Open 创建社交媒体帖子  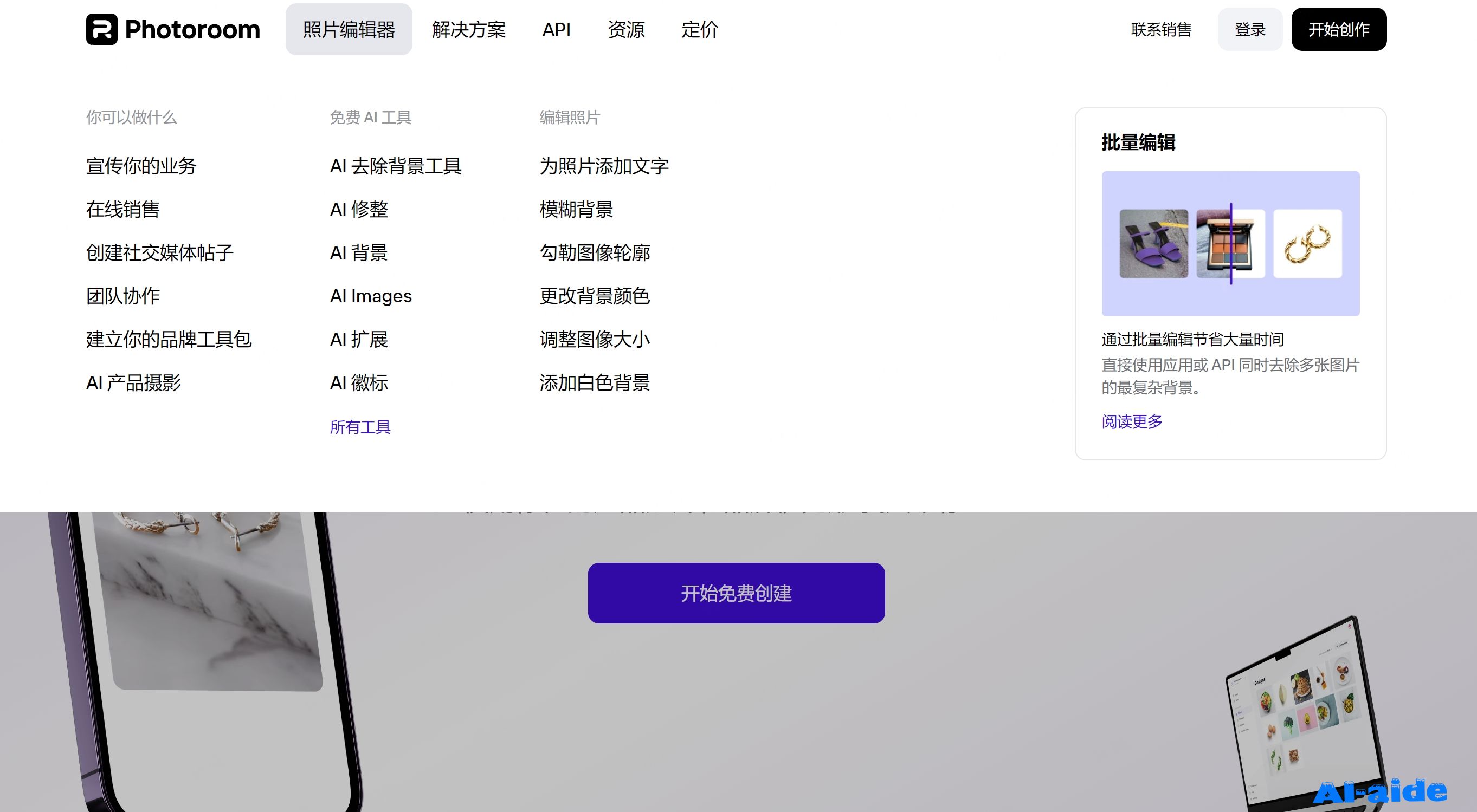[x=160, y=253]
